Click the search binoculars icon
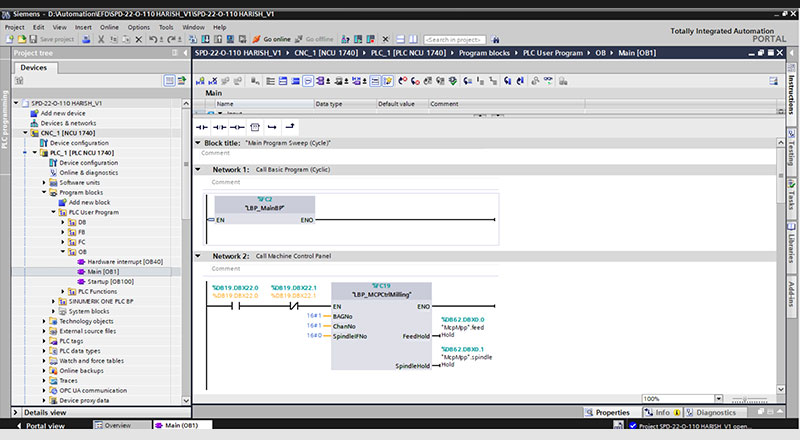This screenshot has width=800, height=440. (495, 39)
